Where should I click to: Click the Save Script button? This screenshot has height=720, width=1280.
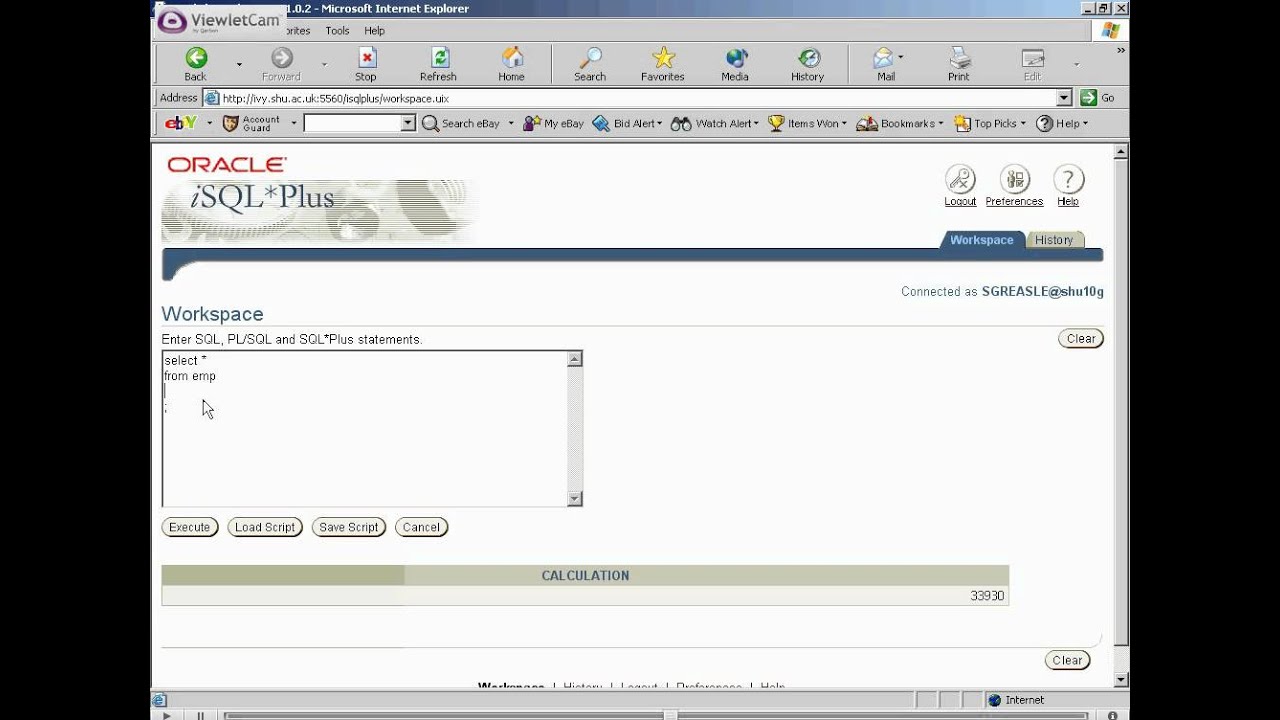point(349,527)
